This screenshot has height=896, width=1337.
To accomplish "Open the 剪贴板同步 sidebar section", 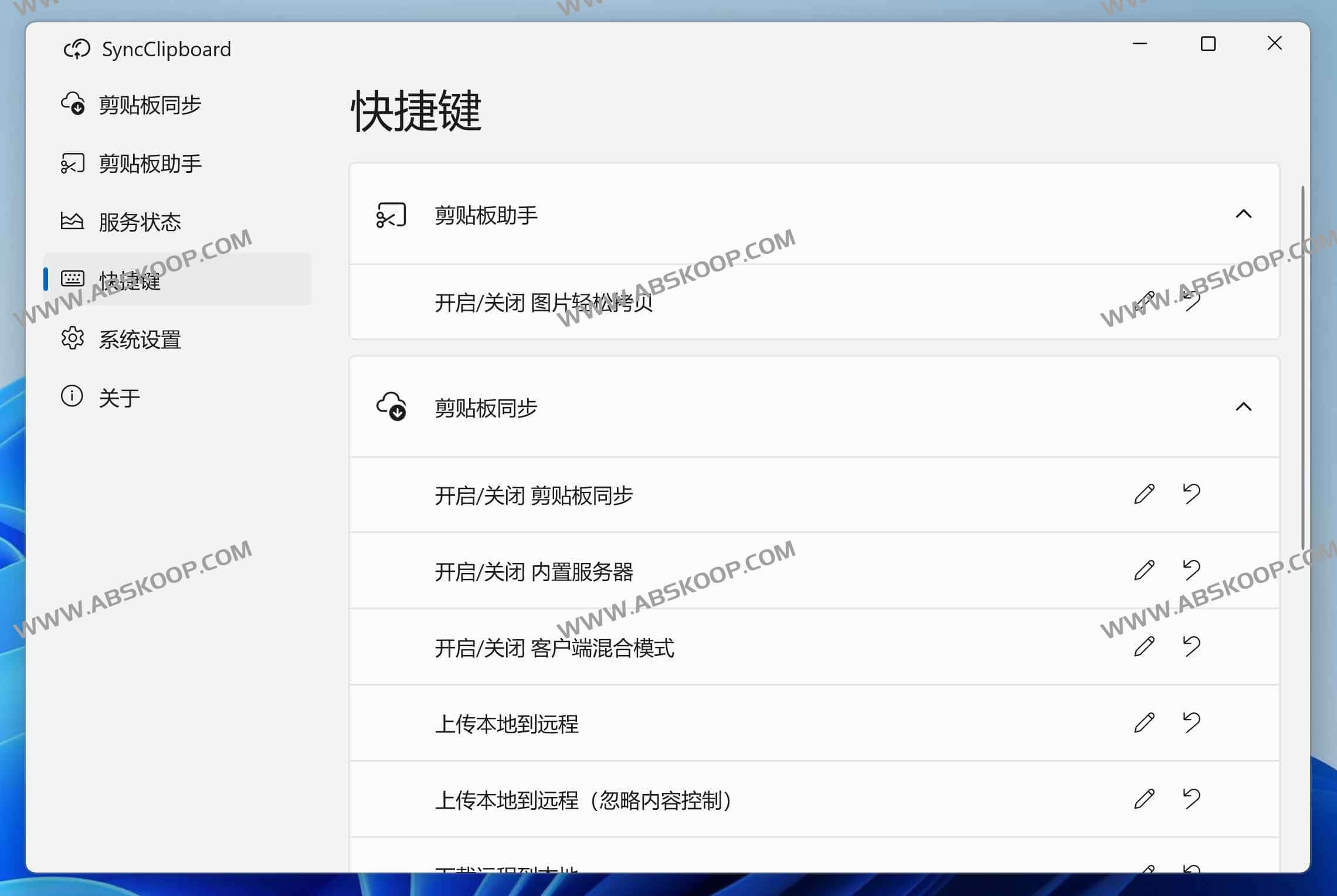I will pos(150,106).
